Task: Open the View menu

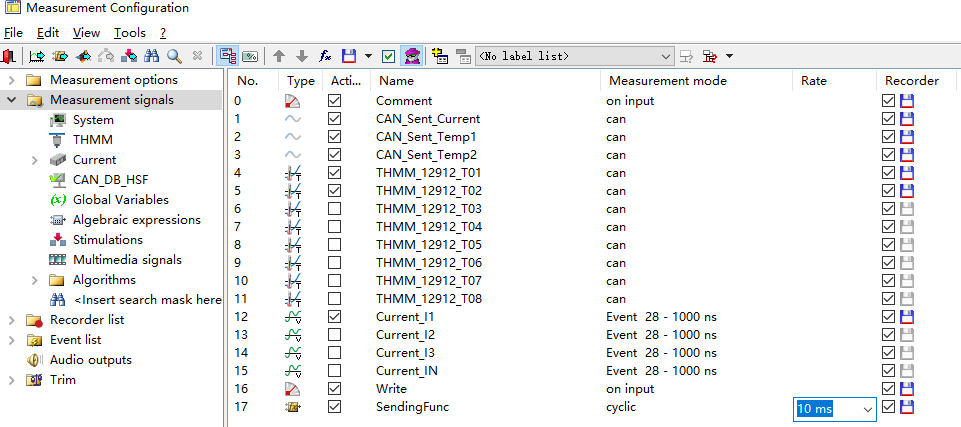Action: (x=86, y=32)
